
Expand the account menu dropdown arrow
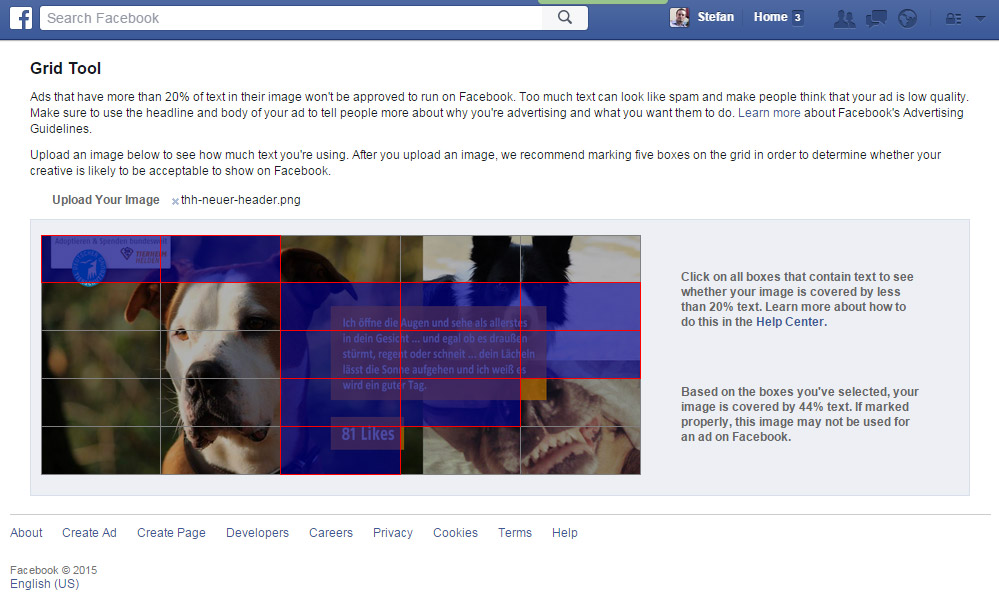(x=979, y=18)
